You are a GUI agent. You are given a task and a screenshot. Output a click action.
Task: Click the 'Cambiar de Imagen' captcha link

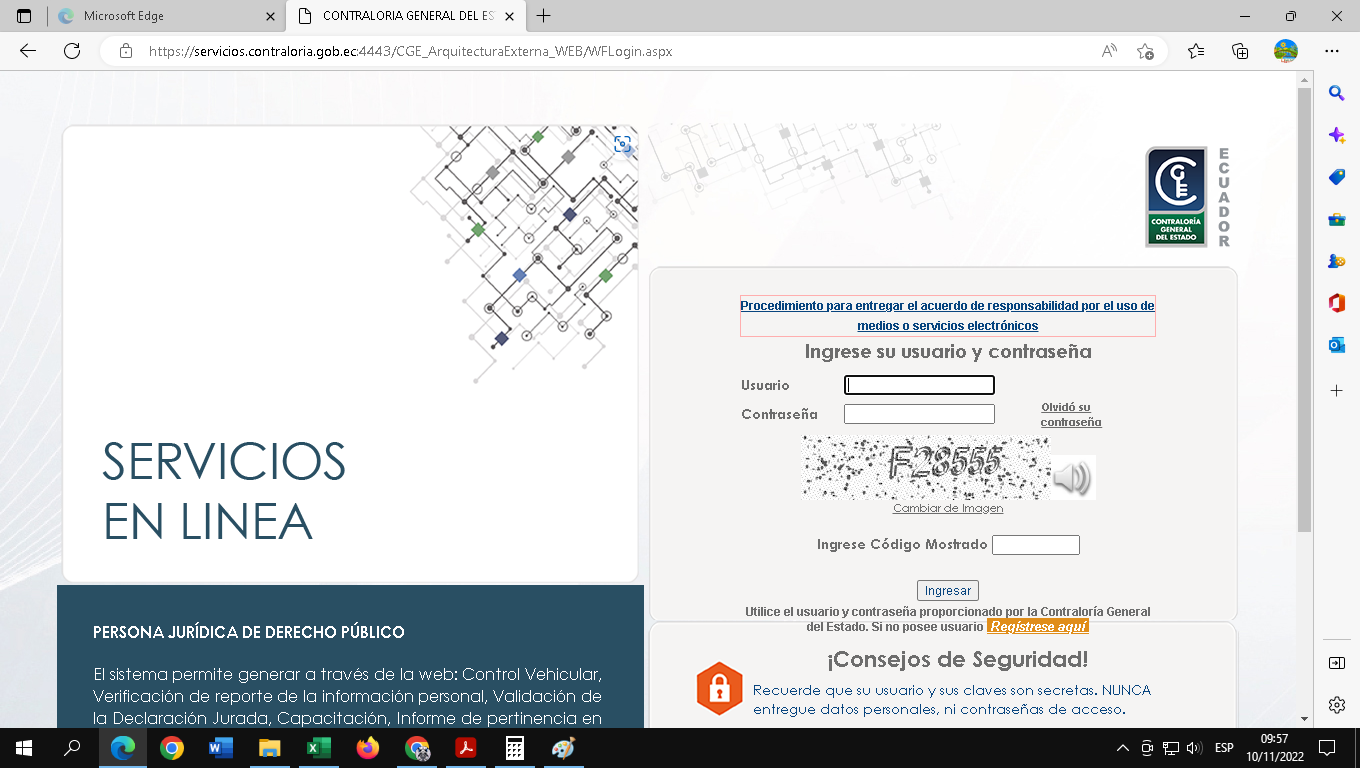click(947, 508)
